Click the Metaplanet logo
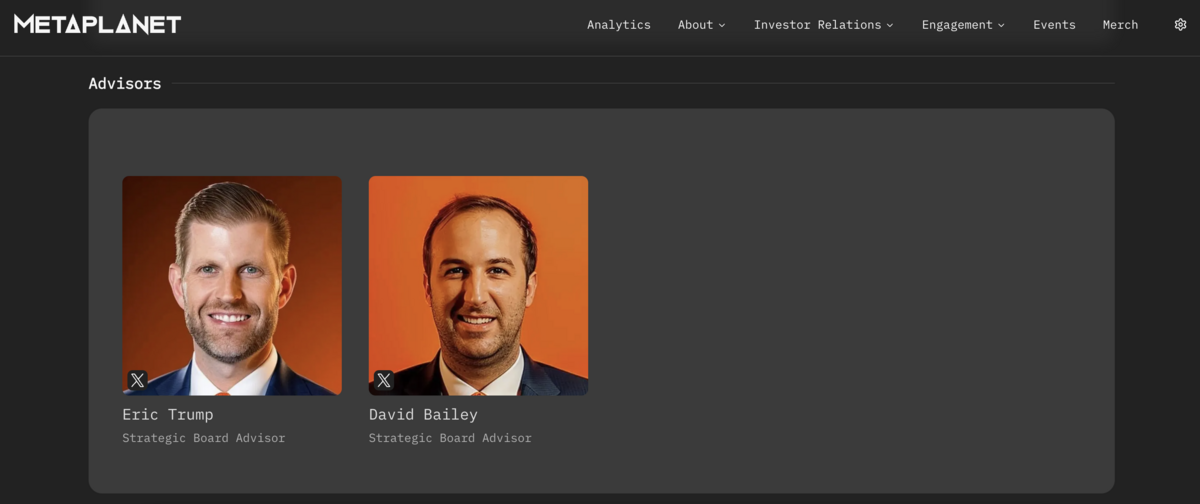 coord(97,24)
